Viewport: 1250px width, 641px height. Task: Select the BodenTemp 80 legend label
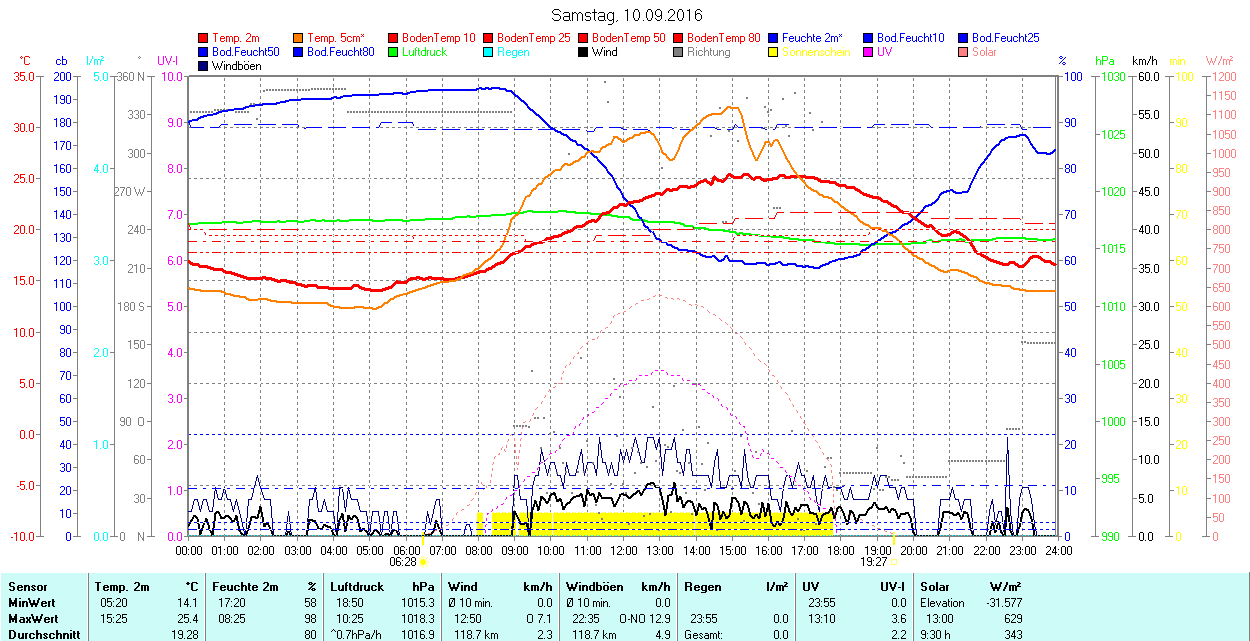pyautogui.click(x=724, y=37)
